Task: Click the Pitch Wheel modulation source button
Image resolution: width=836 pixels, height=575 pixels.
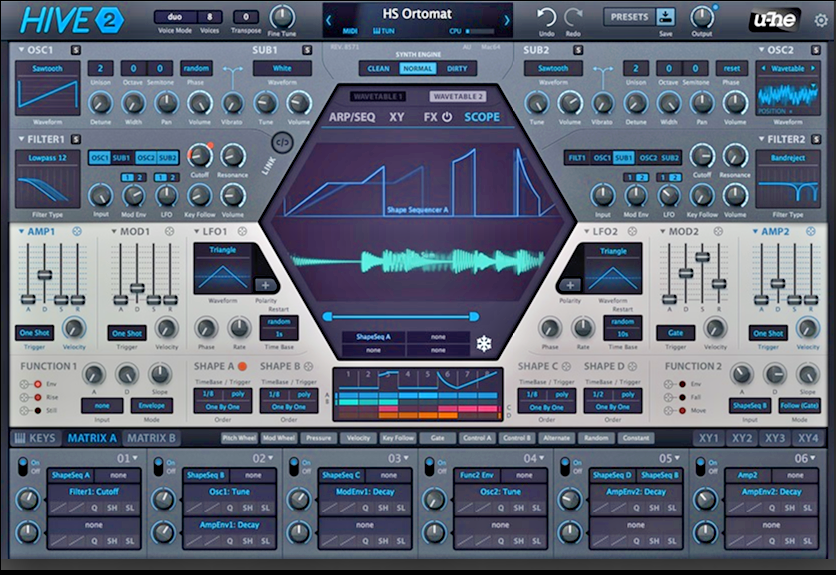Action: click(x=240, y=438)
